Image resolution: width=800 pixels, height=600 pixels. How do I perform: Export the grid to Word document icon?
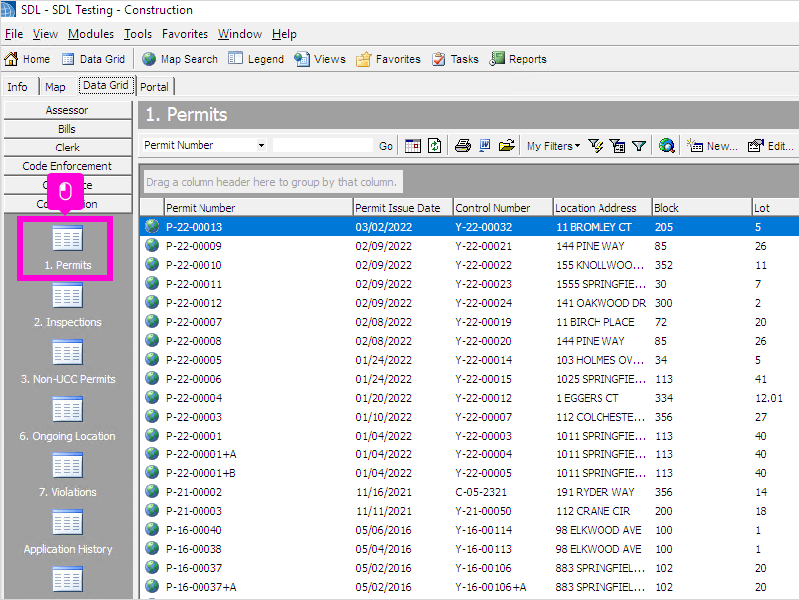[485, 146]
